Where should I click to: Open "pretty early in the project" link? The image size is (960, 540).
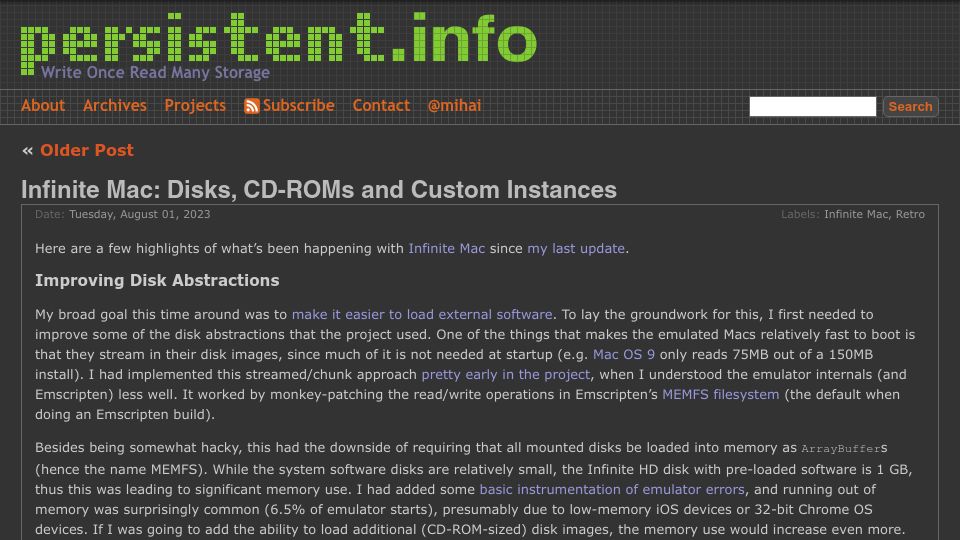pyautogui.click(x=506, y=375)
